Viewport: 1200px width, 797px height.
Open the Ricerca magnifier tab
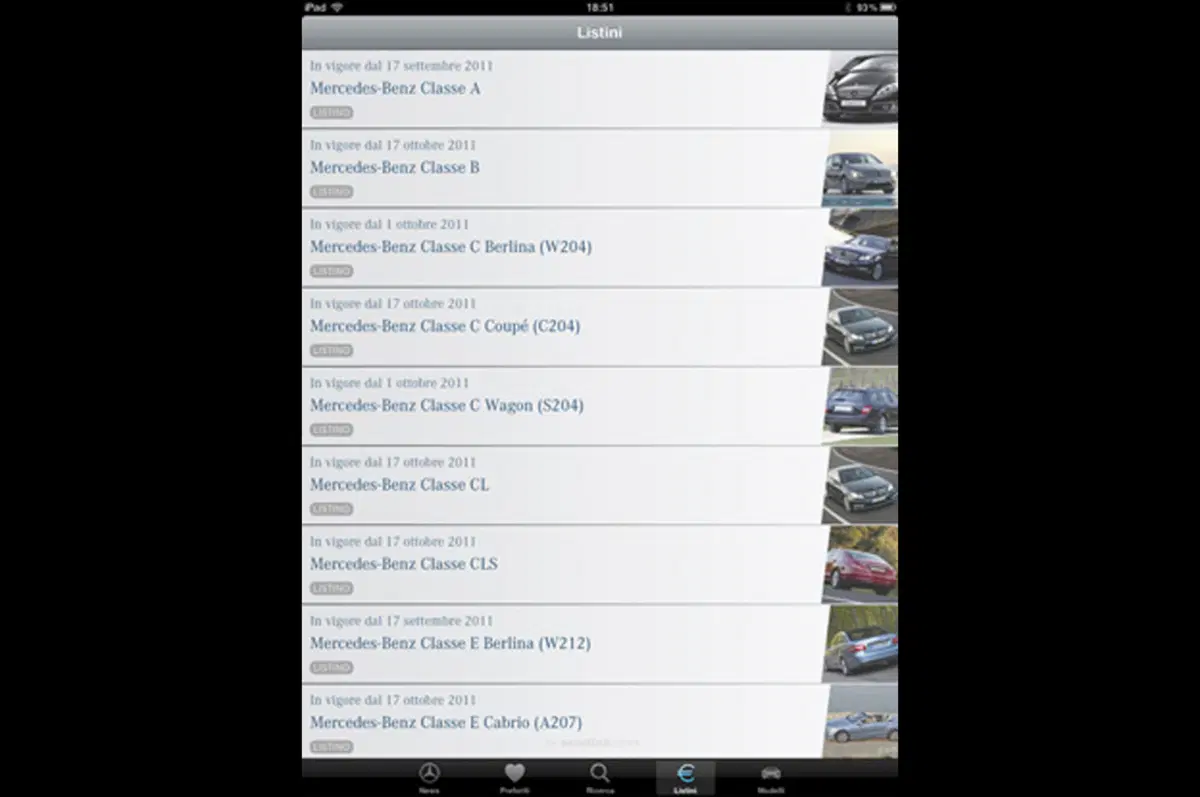click(600, 778)
